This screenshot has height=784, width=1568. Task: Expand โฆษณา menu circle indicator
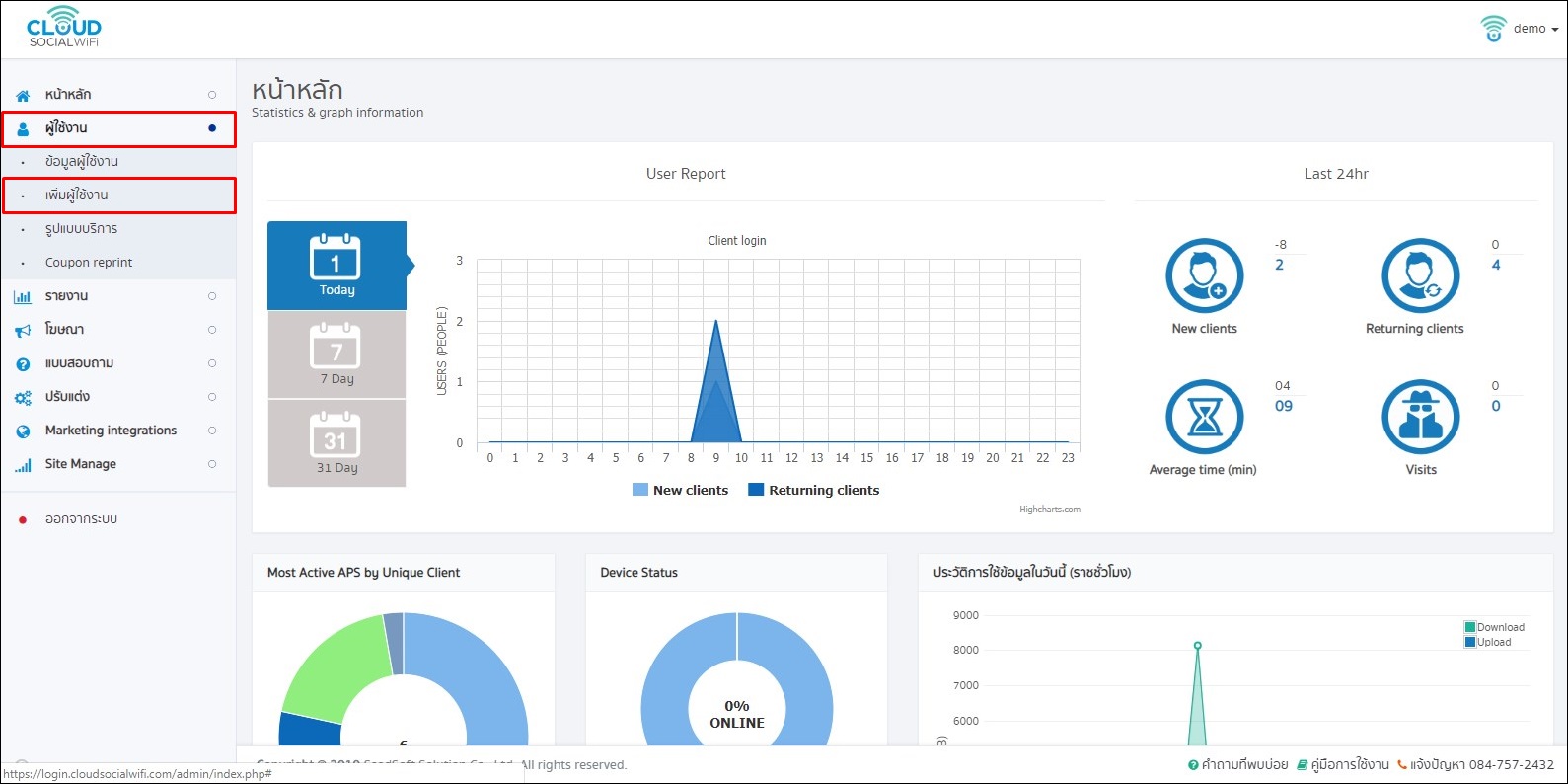[212, 330]
